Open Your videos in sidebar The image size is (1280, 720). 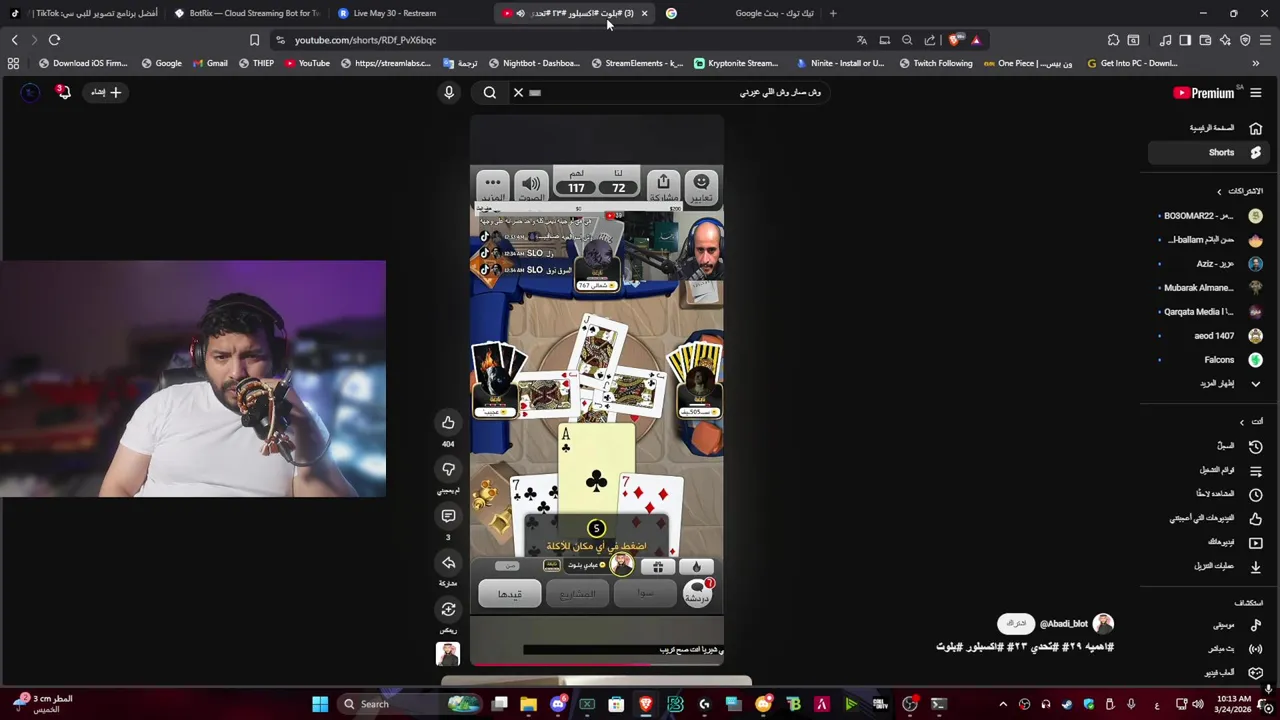1208,542
